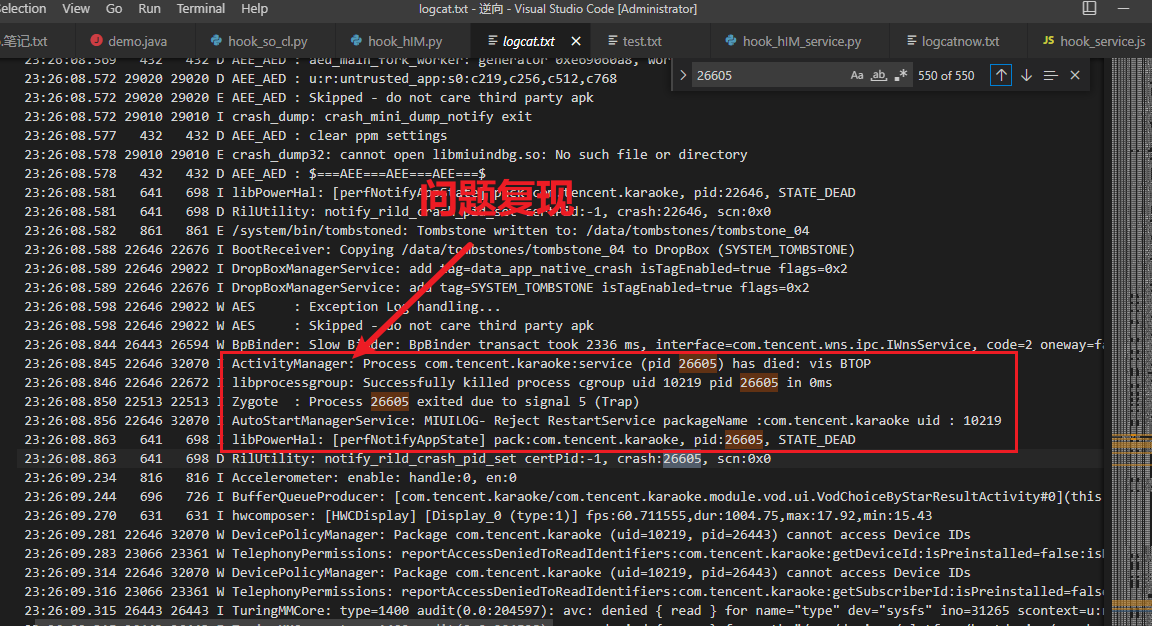Click the libPowerHal line with pid:22646
This screenshot has width=1152, height=626.
point(439,193)
